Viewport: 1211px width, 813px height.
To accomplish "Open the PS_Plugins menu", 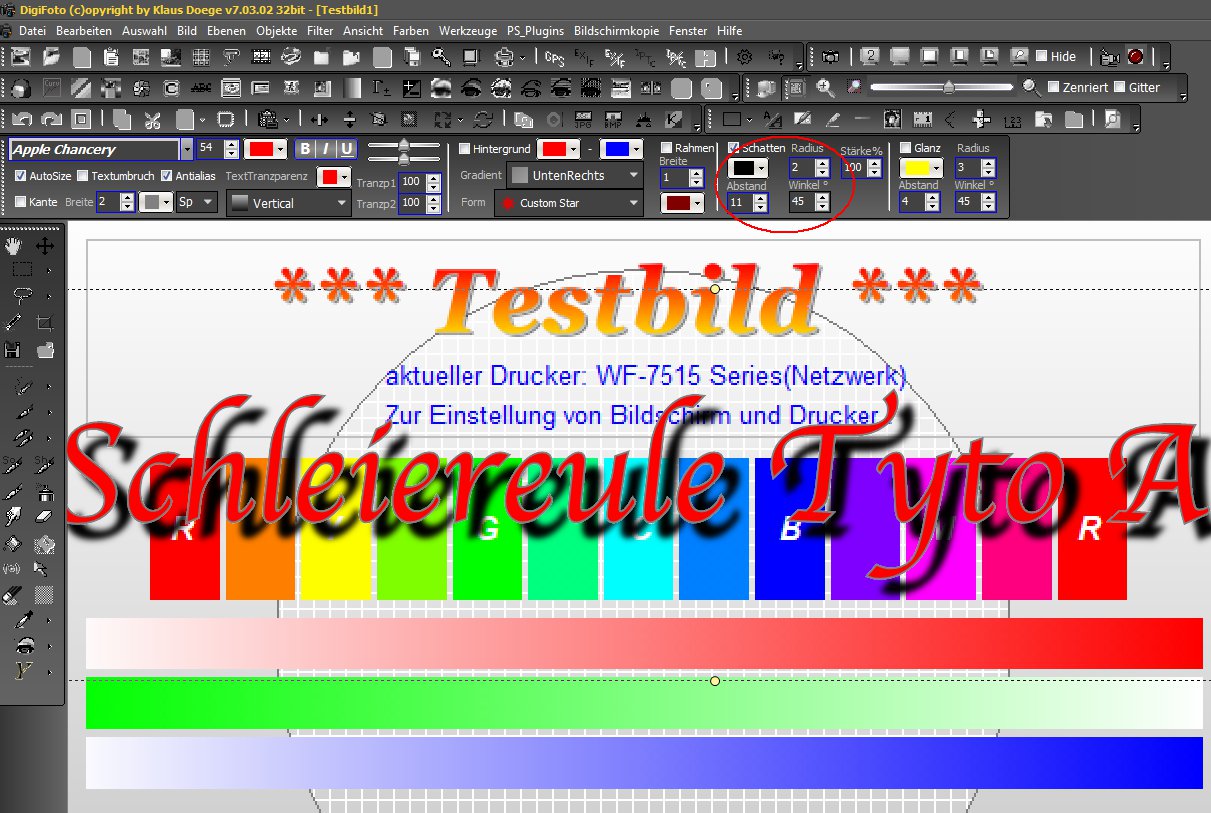I will click(535, 31).
